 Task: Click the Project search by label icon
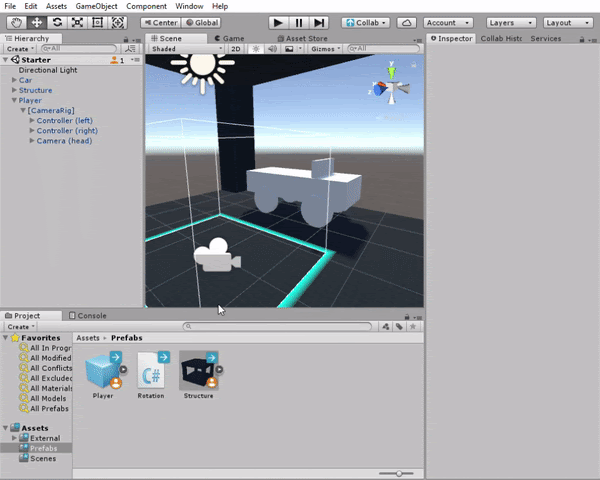coord(399,327)
